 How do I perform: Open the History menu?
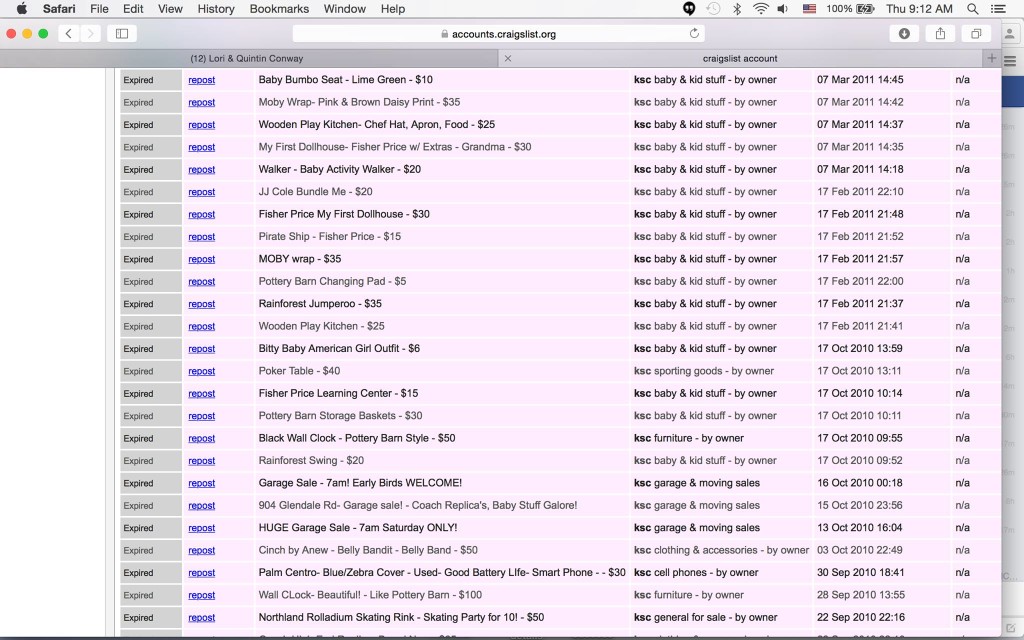216,8
